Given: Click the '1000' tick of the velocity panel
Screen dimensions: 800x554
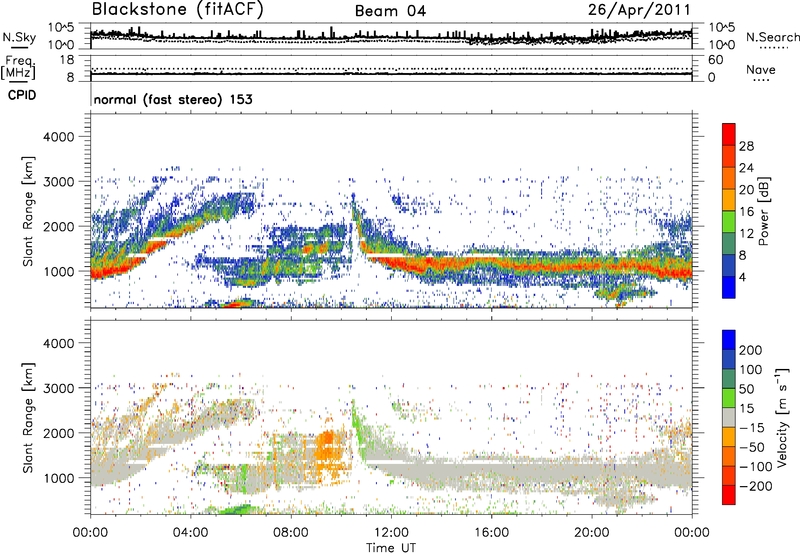Looking at the screenshot, I should point(58,478).
